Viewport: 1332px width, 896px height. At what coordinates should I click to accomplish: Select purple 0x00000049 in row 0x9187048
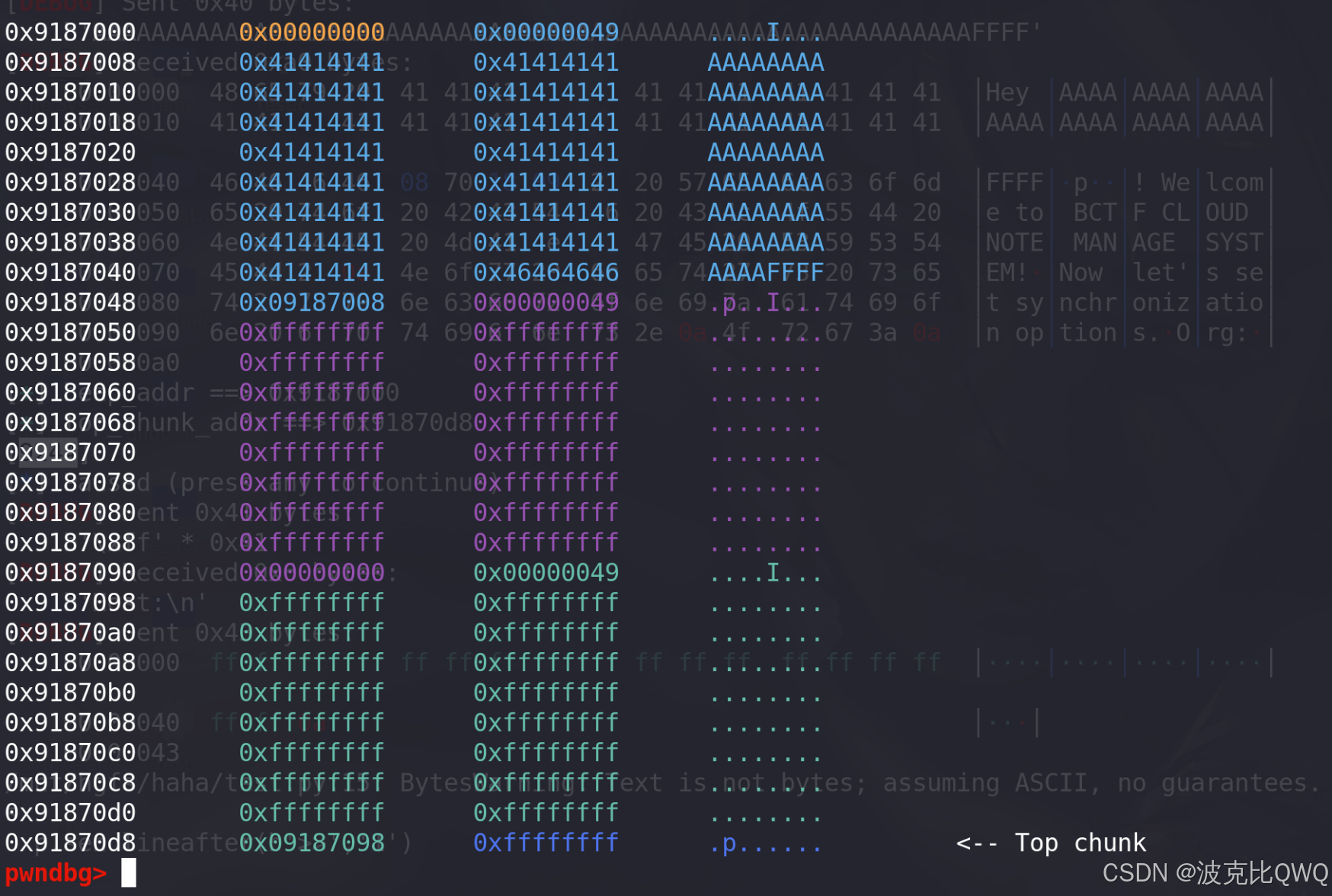pyautogui.click(x=546, y=302)
